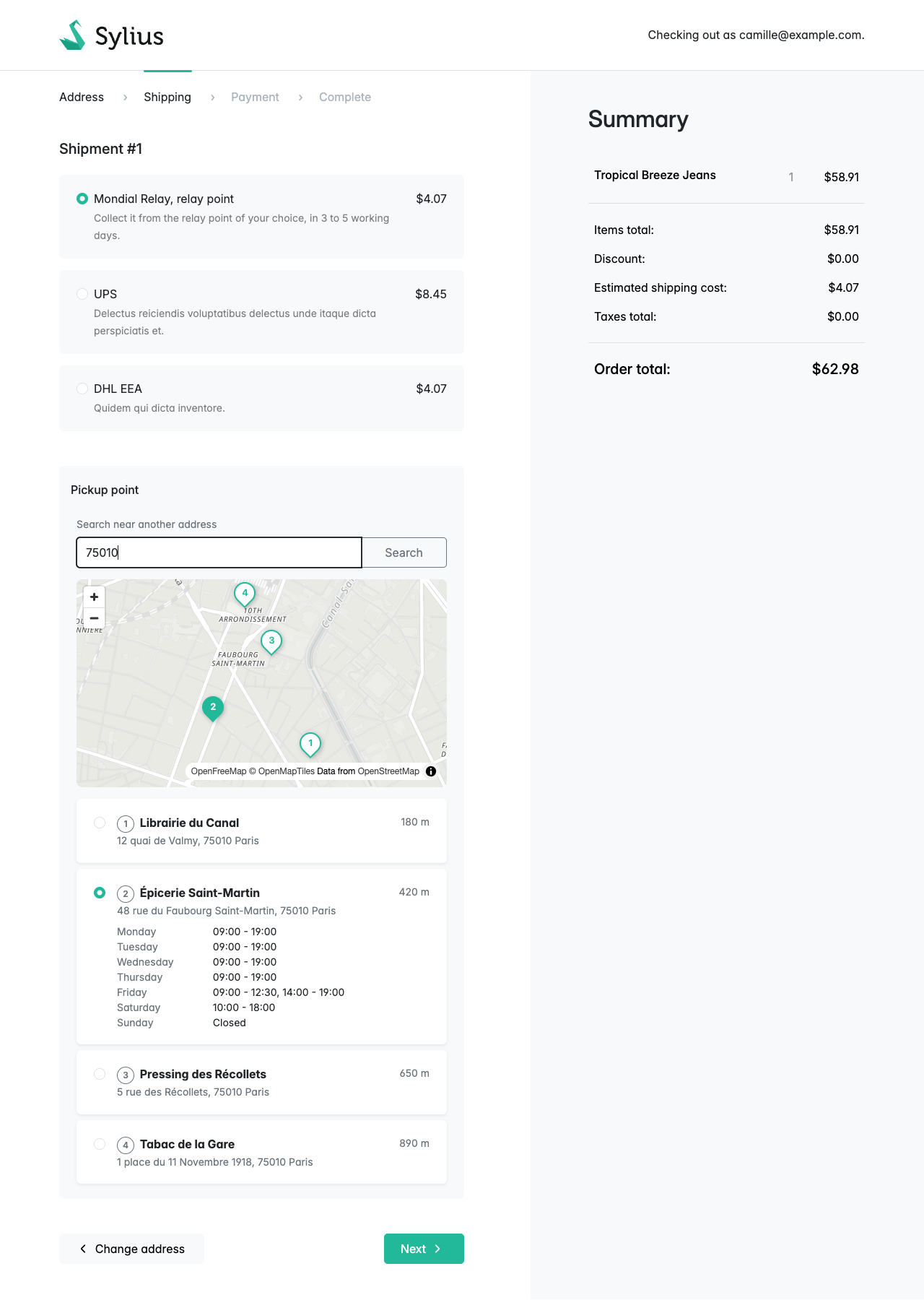924x1300 pixels.
Task: Focus the address search field with 75010
Action: [219, 552]
